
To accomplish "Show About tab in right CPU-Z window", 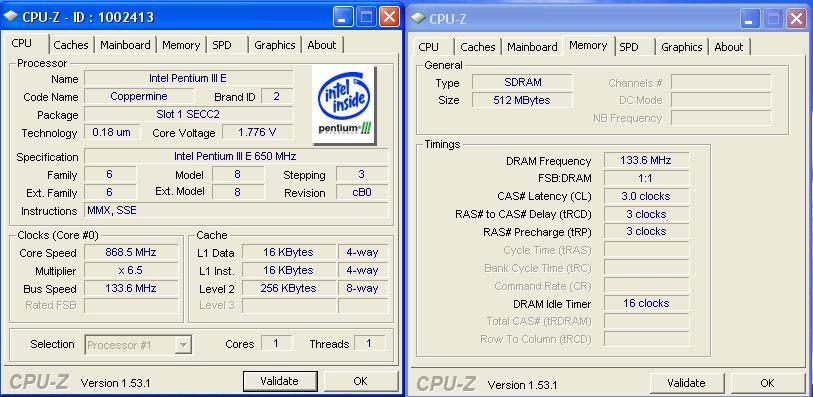I will click(x=729, y=47).
